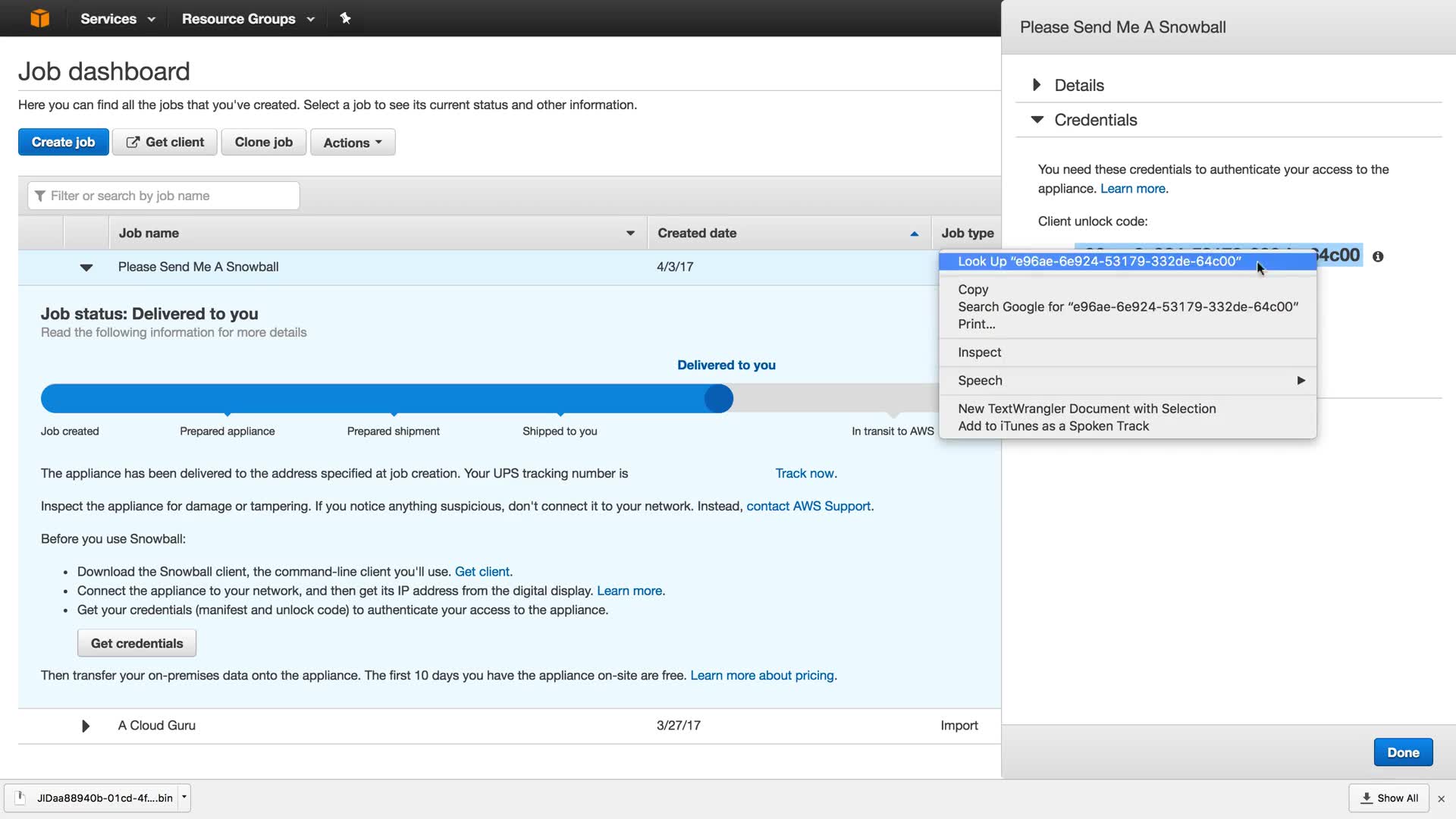This screenshot has width=1456, height=819.
Task: Open the Resource Groups dropdown
Action: tap(247, 19)
